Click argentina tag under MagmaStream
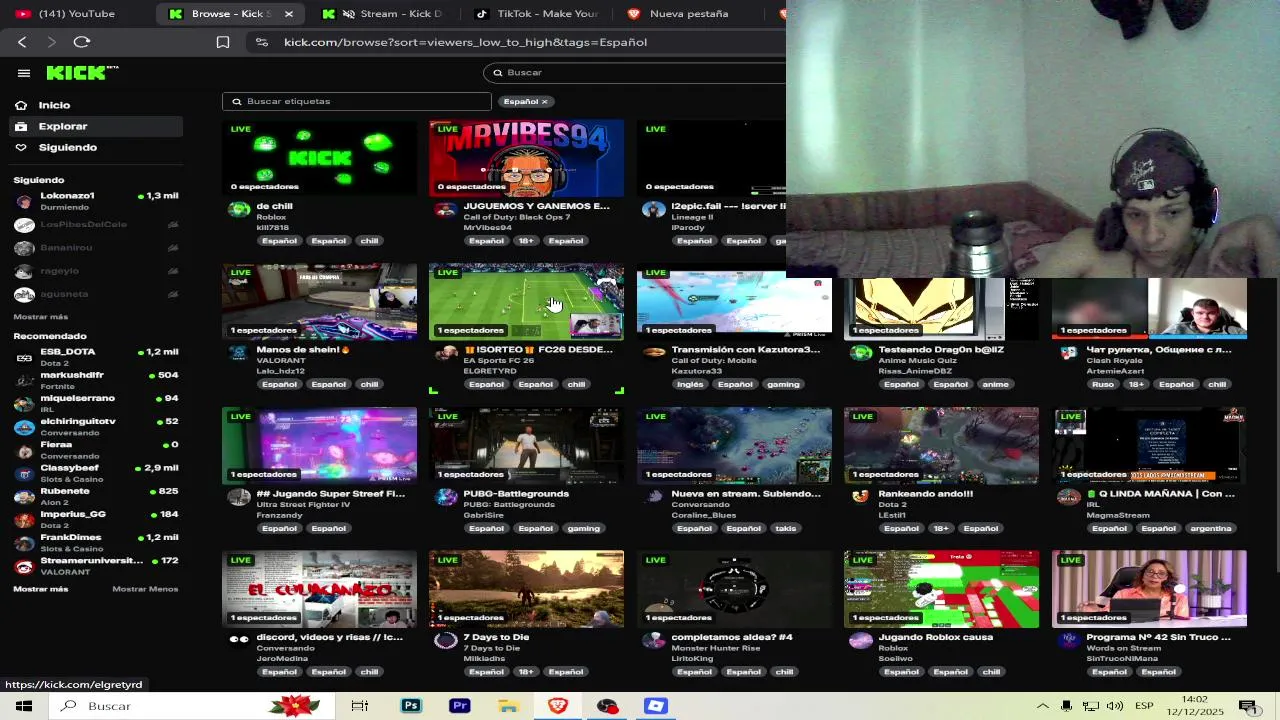 point(1211,529)
